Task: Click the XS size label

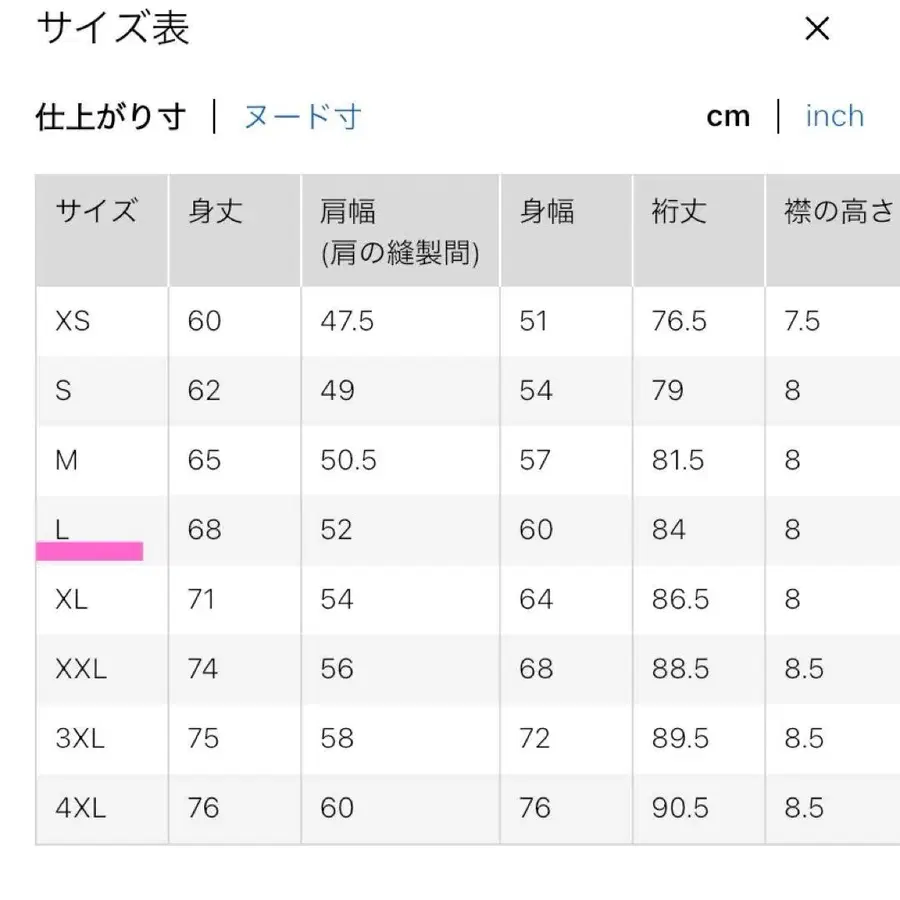Action: coord(74,321)
